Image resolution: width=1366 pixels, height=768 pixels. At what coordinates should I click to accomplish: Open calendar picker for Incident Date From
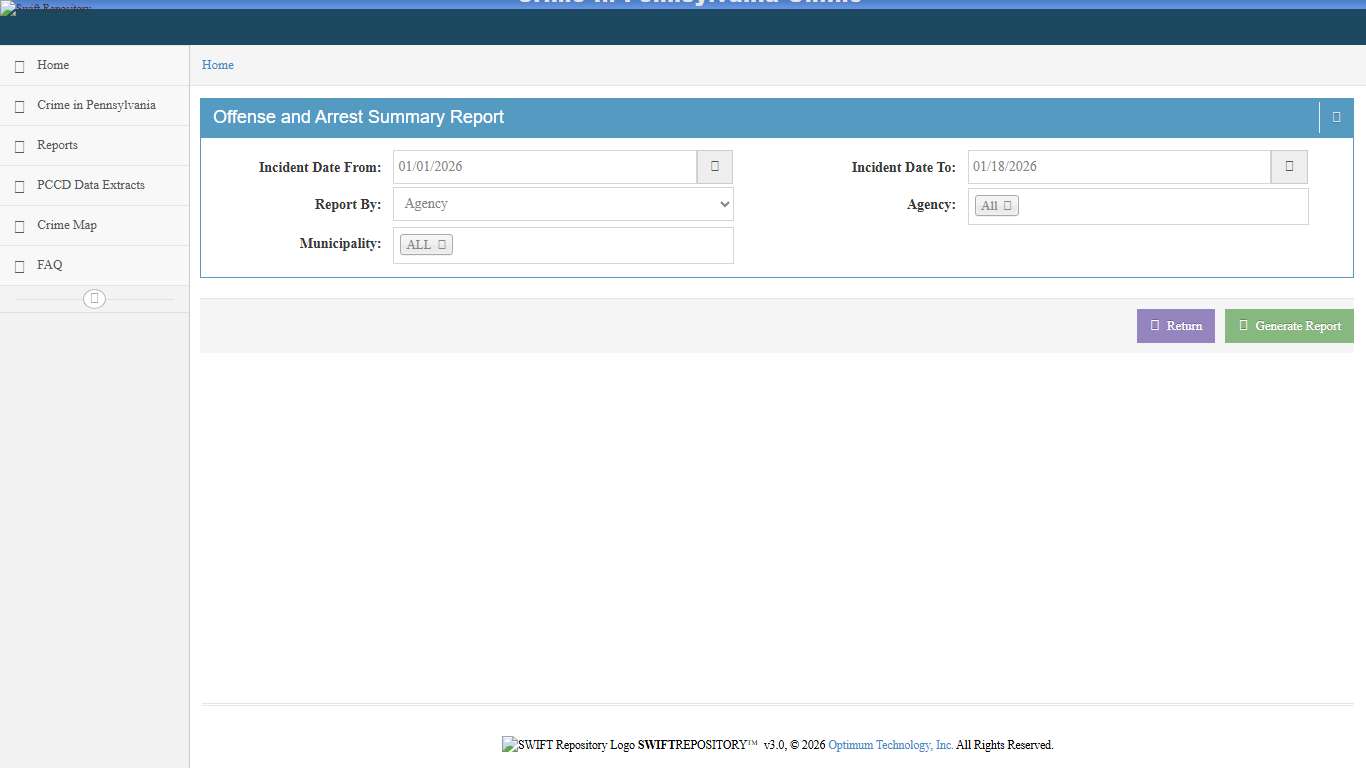point(714,167)
